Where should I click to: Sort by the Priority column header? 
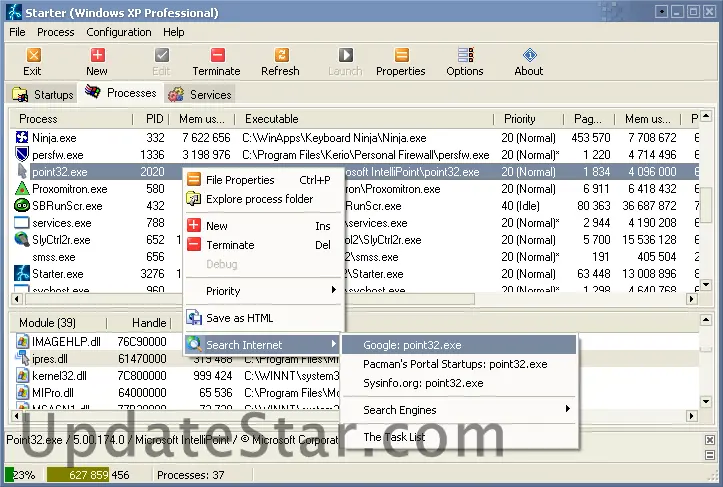528,119
